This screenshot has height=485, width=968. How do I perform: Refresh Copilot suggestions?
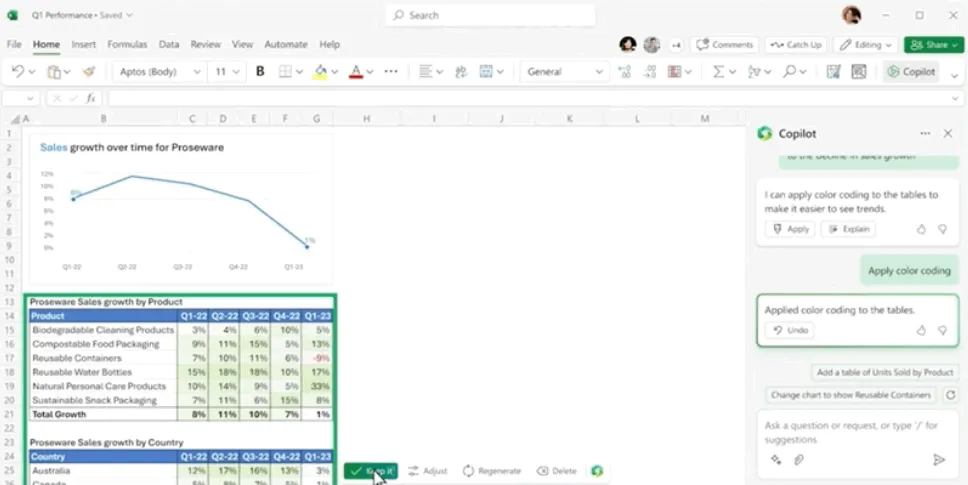[x=951, y=395]
